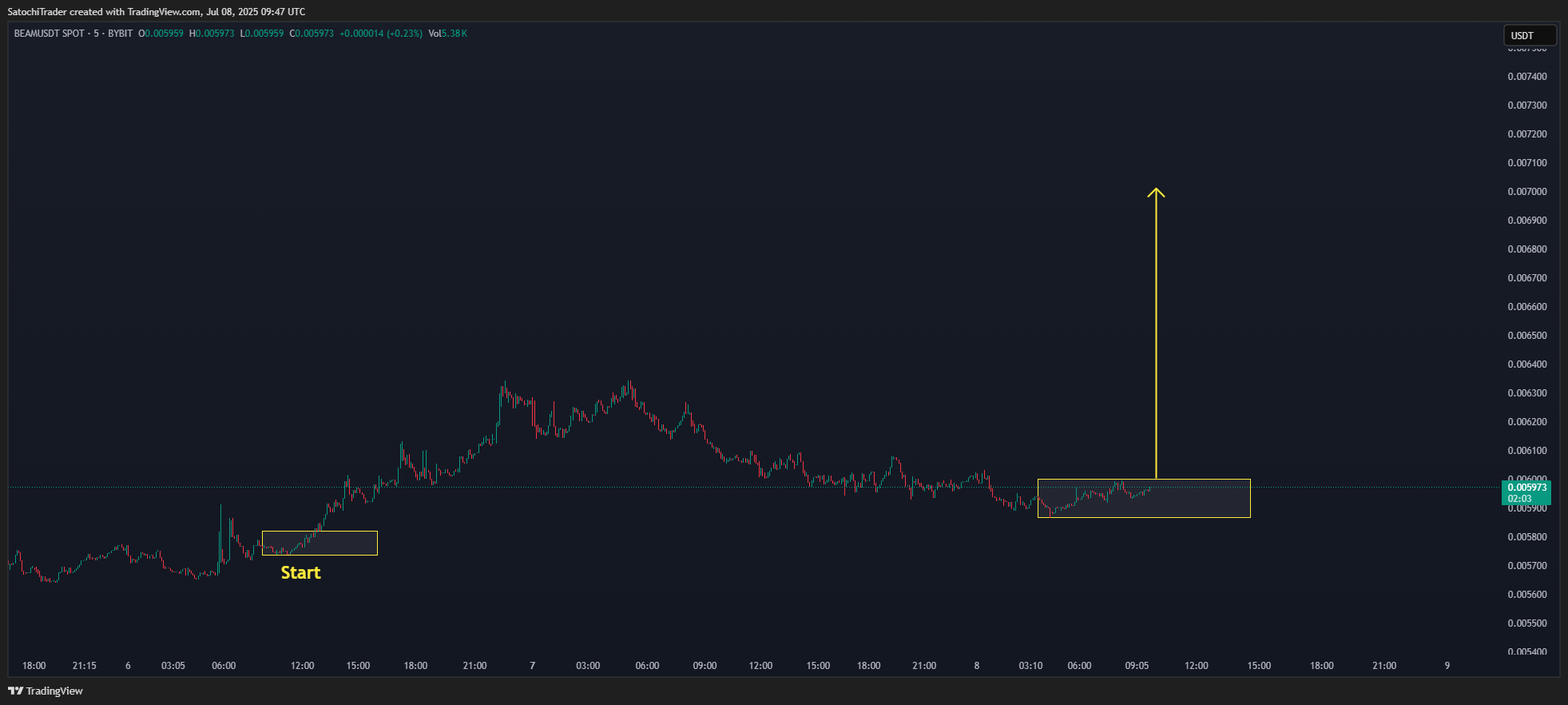Click the 0.007300 price axis label
Viewport: 1568px width, 705px height.
coord(1527,106)
